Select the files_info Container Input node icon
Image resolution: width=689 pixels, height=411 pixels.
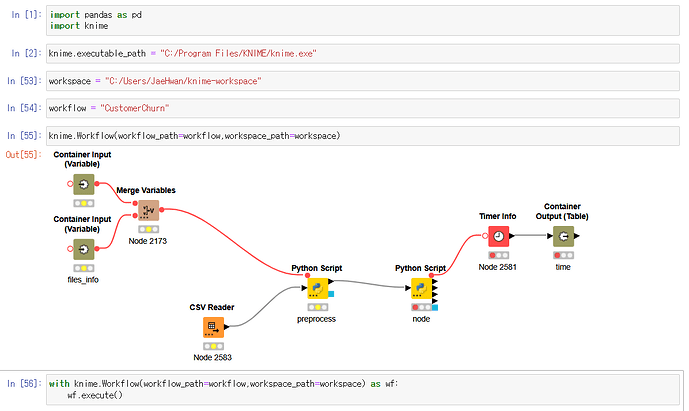pyautogui.click(x=83, y=249)
